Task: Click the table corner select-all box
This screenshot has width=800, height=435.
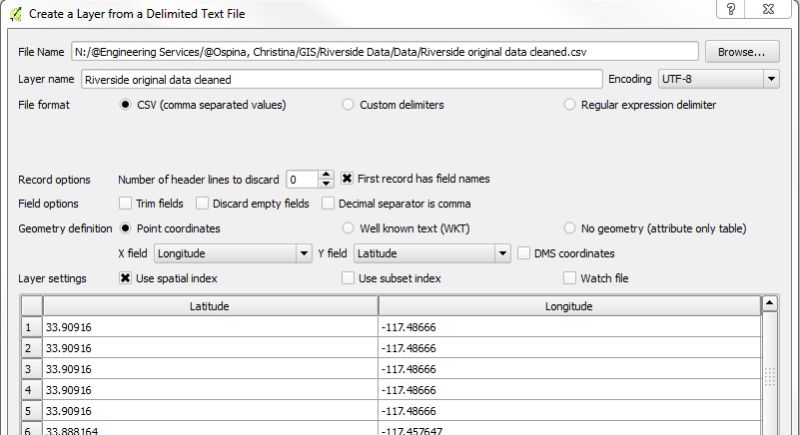Action: click(x=32, y=306)
